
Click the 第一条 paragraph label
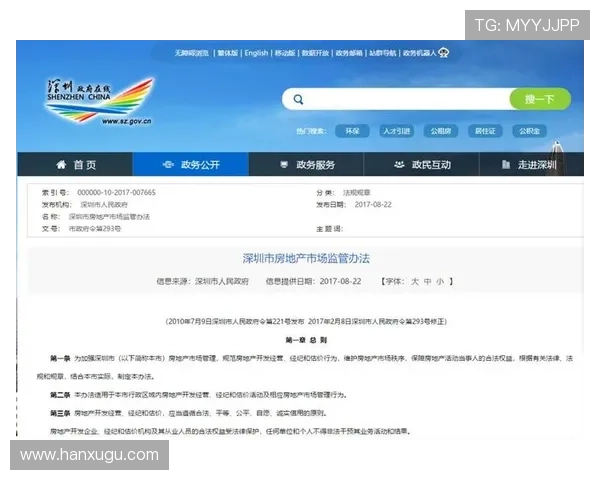point(60,358)
